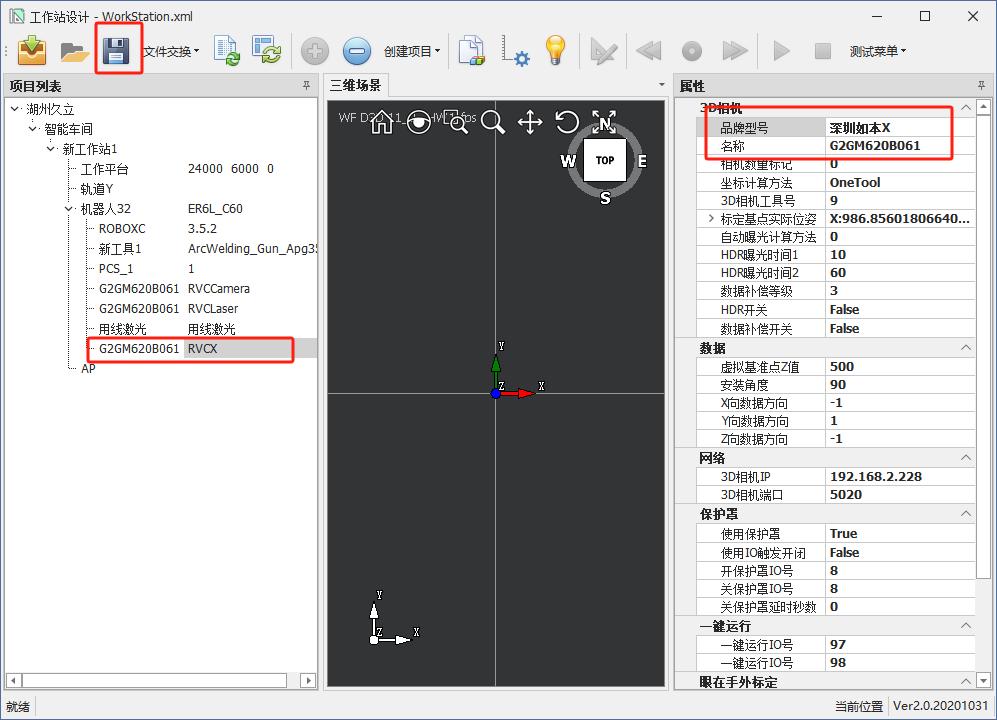Click the TOP face of view cube

click(604, 160)
